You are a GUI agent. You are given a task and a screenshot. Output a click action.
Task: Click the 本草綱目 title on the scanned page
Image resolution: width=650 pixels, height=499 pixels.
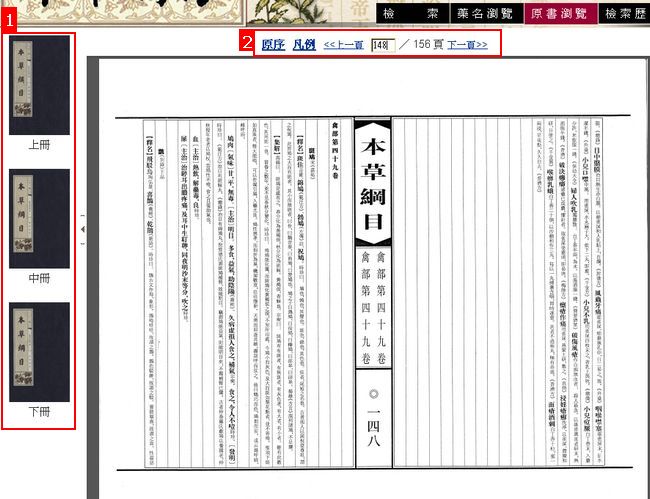pos(373,184)
